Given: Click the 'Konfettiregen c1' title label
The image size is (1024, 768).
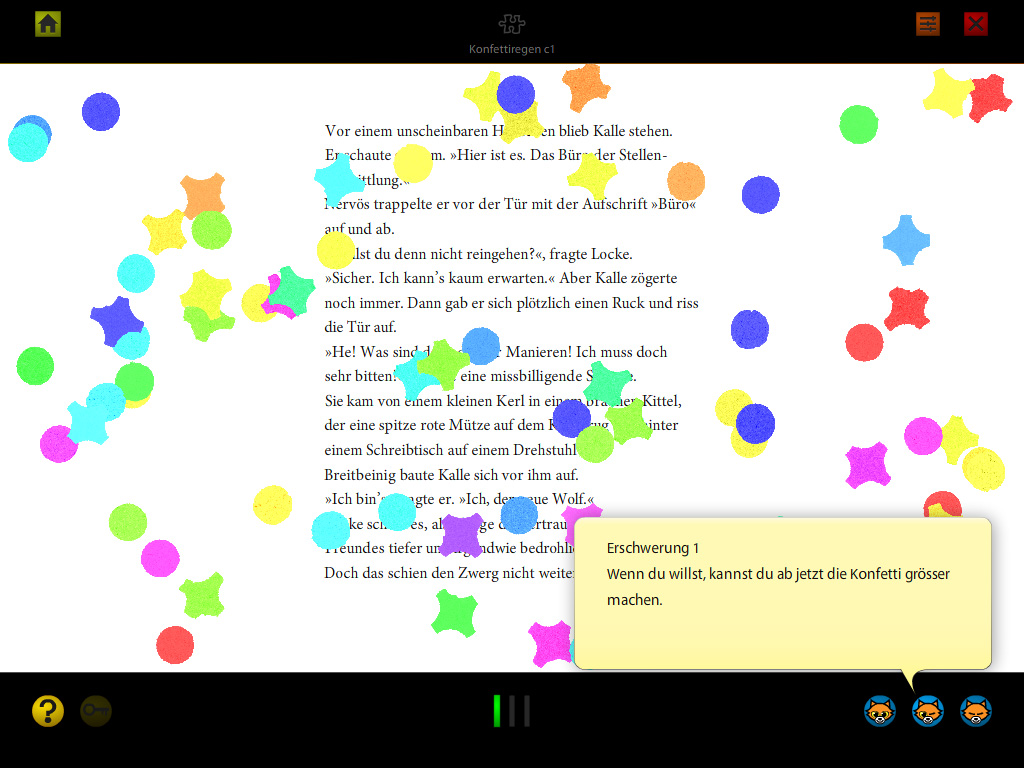Looking at the screenshot, I should coord(511,49).
